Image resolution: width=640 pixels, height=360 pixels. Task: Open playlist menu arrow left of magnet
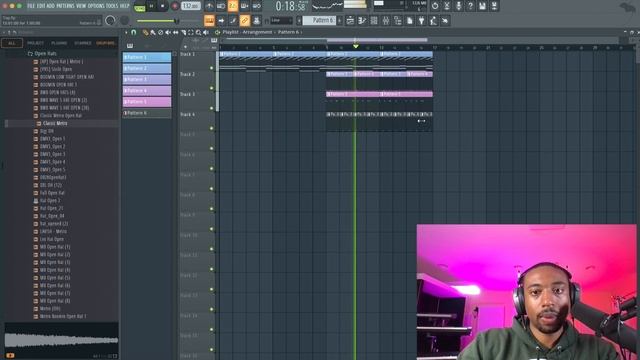(126, 32)
